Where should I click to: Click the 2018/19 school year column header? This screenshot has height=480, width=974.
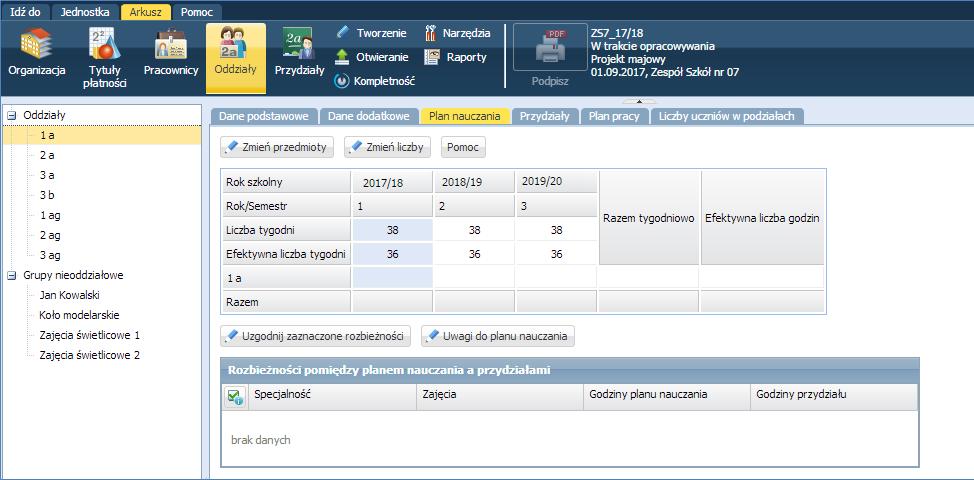point(474,182)
